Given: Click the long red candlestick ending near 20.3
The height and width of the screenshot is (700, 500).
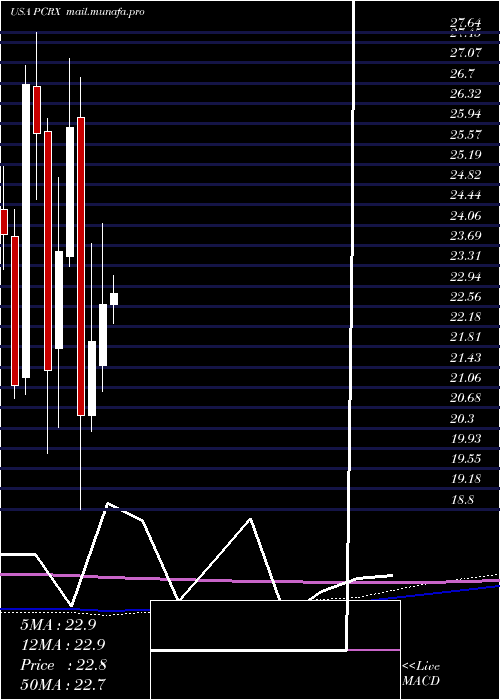Looking at the screenshot, I should click(x=81, y=267).
